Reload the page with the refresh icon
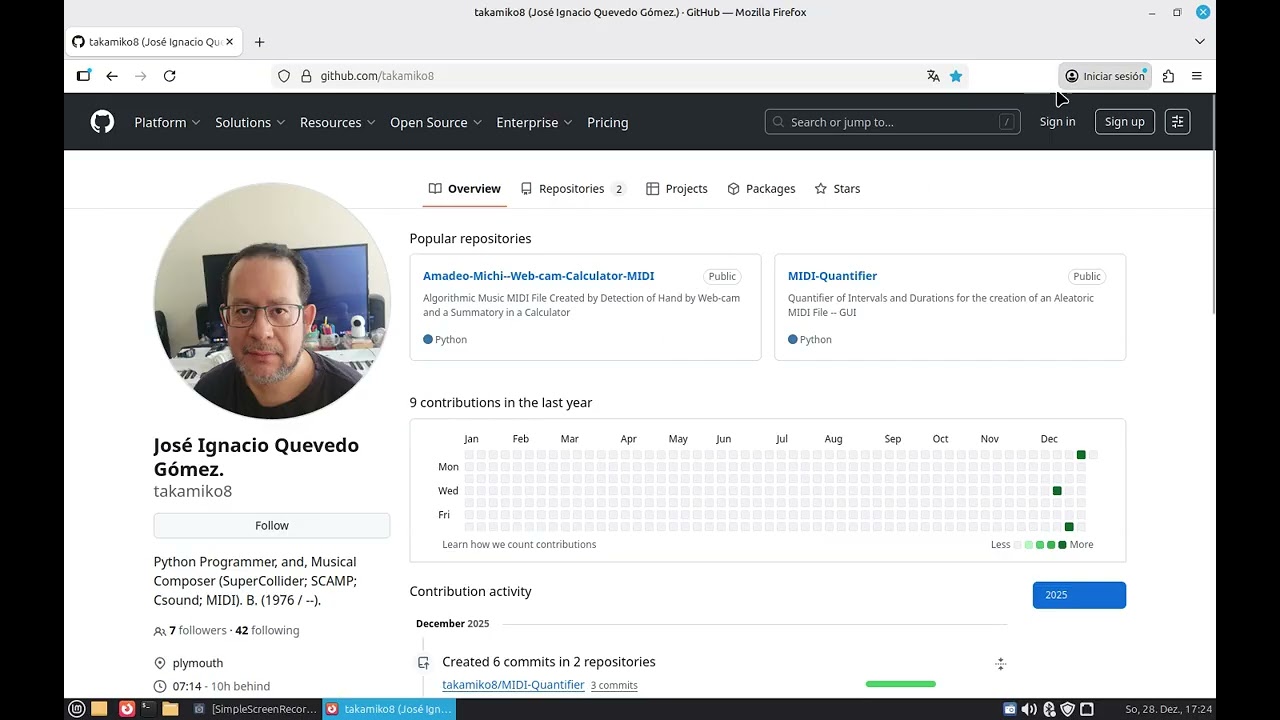 coord(170,76)
